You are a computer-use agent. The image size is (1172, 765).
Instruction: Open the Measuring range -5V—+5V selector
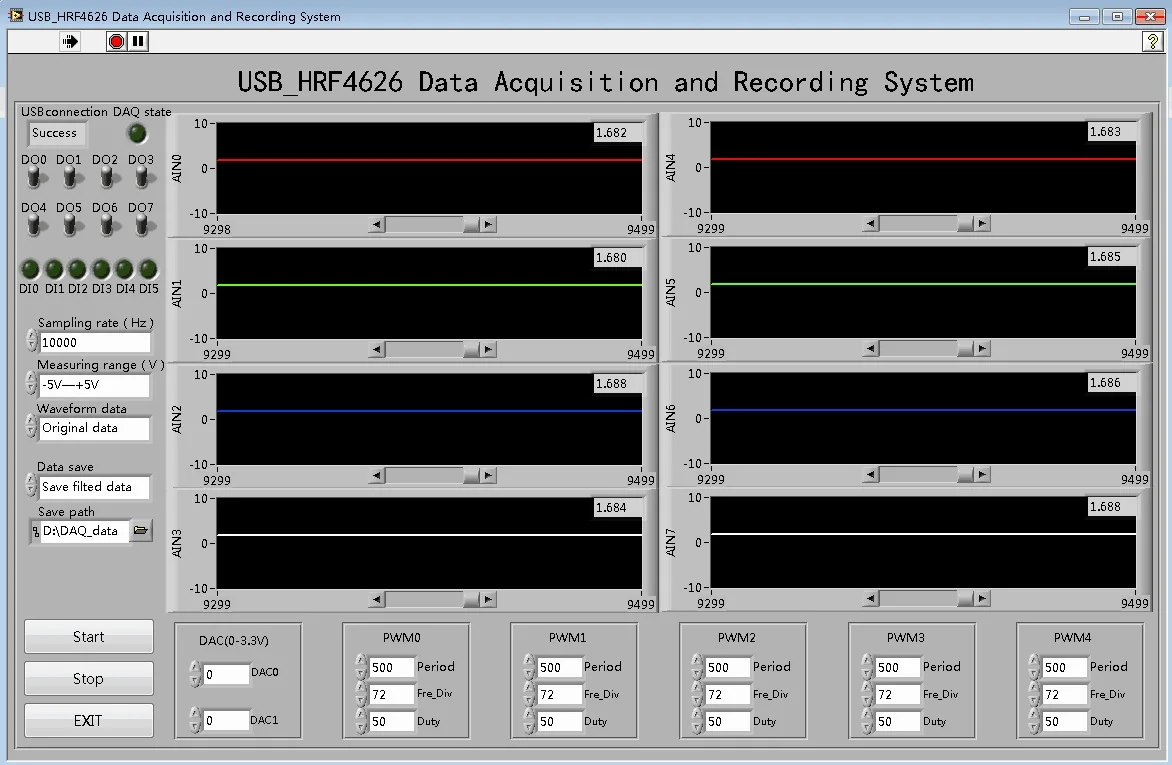pyautogui.click(x=94, y=385)
